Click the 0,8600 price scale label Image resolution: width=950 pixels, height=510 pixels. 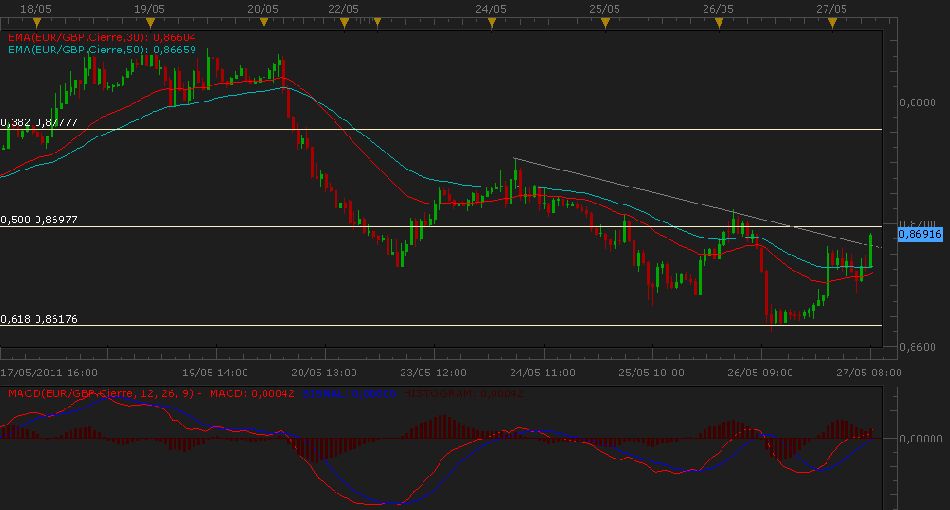(918, 347)
